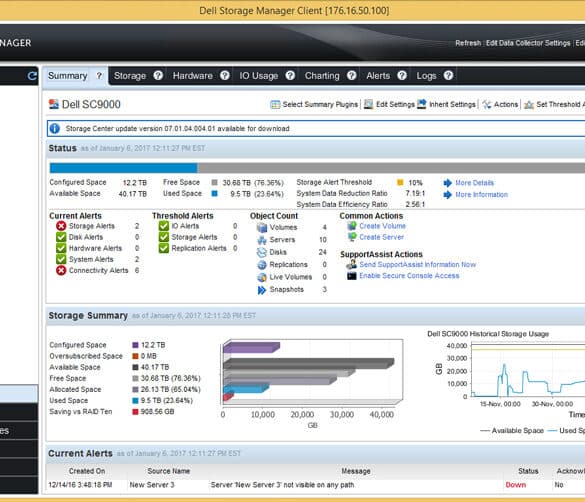This screenshot has width=585, height=502.
Task: Click the Created On column header
Action: (x=87, y=471)
